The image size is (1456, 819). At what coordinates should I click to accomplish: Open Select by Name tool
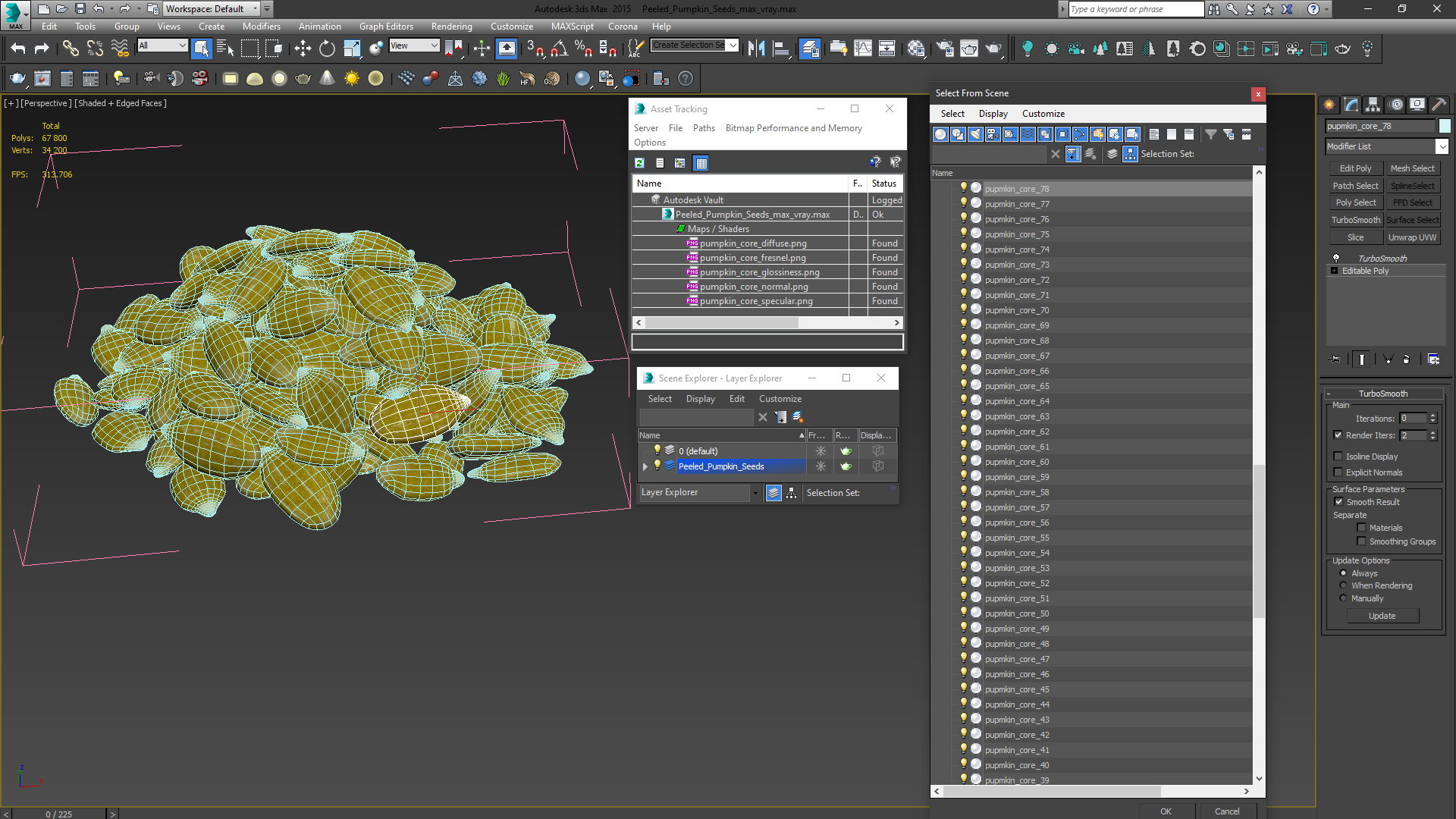(x=225, y=49)
